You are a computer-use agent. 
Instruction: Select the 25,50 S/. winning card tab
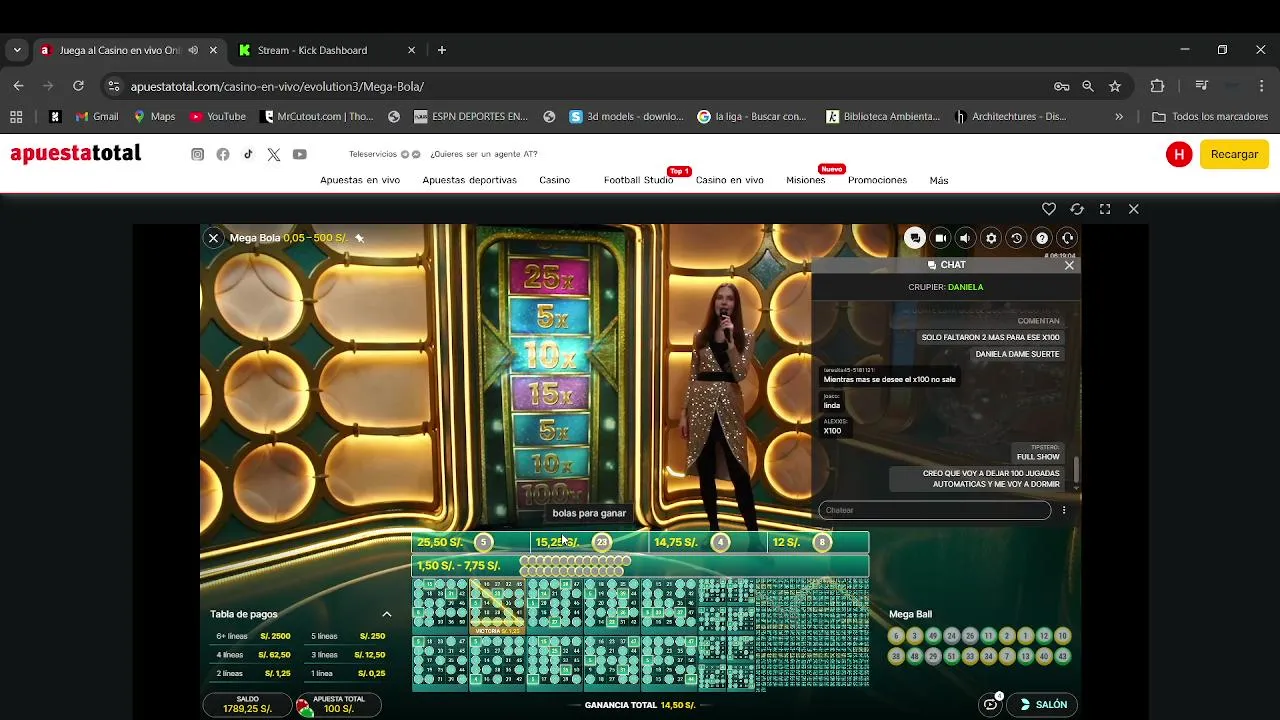[x=471, y=542]
